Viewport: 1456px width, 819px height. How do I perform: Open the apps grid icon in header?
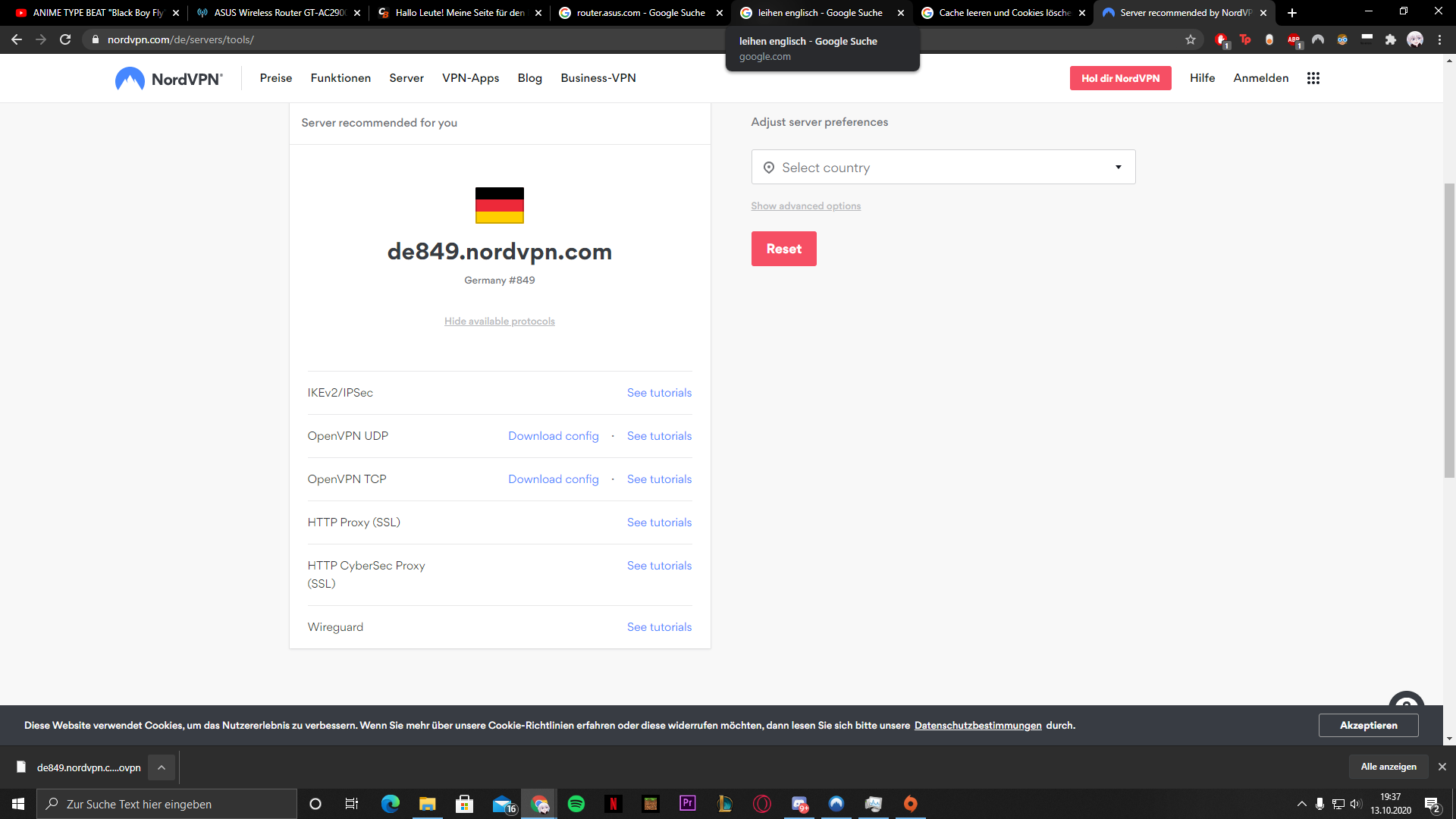pyautogui.click(x=1313, y=78)
